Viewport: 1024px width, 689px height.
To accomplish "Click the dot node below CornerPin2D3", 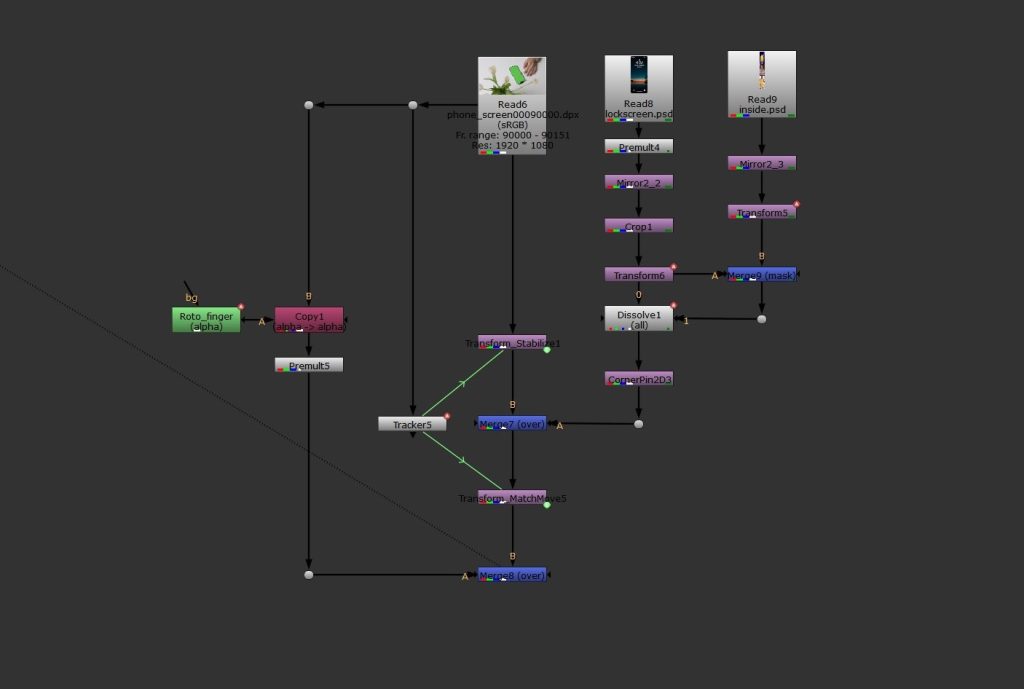I will 639,424.
